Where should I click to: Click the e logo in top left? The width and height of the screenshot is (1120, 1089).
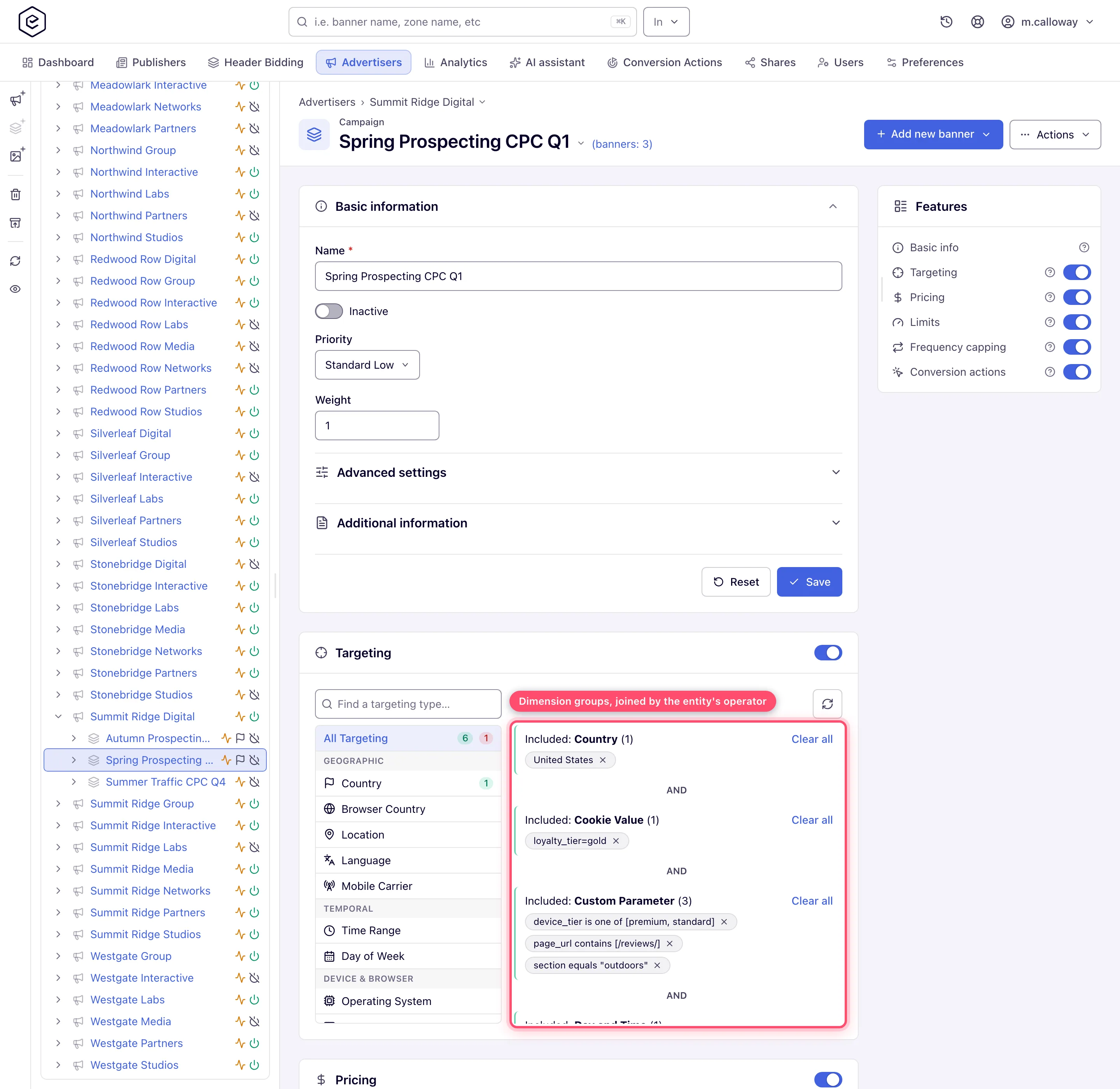pyautogui.click(x=32, y=22)
